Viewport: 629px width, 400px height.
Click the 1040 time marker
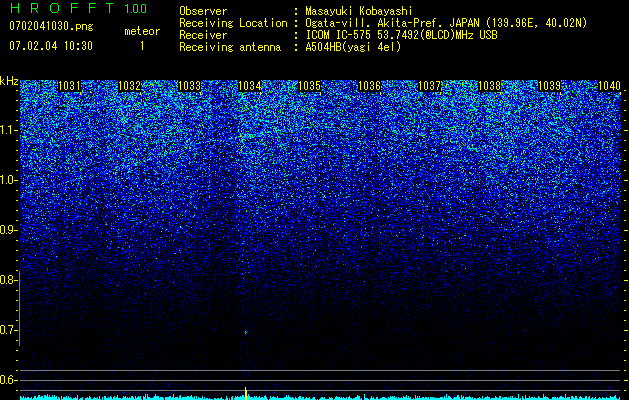pyautogui.click(x=609, y=86)
